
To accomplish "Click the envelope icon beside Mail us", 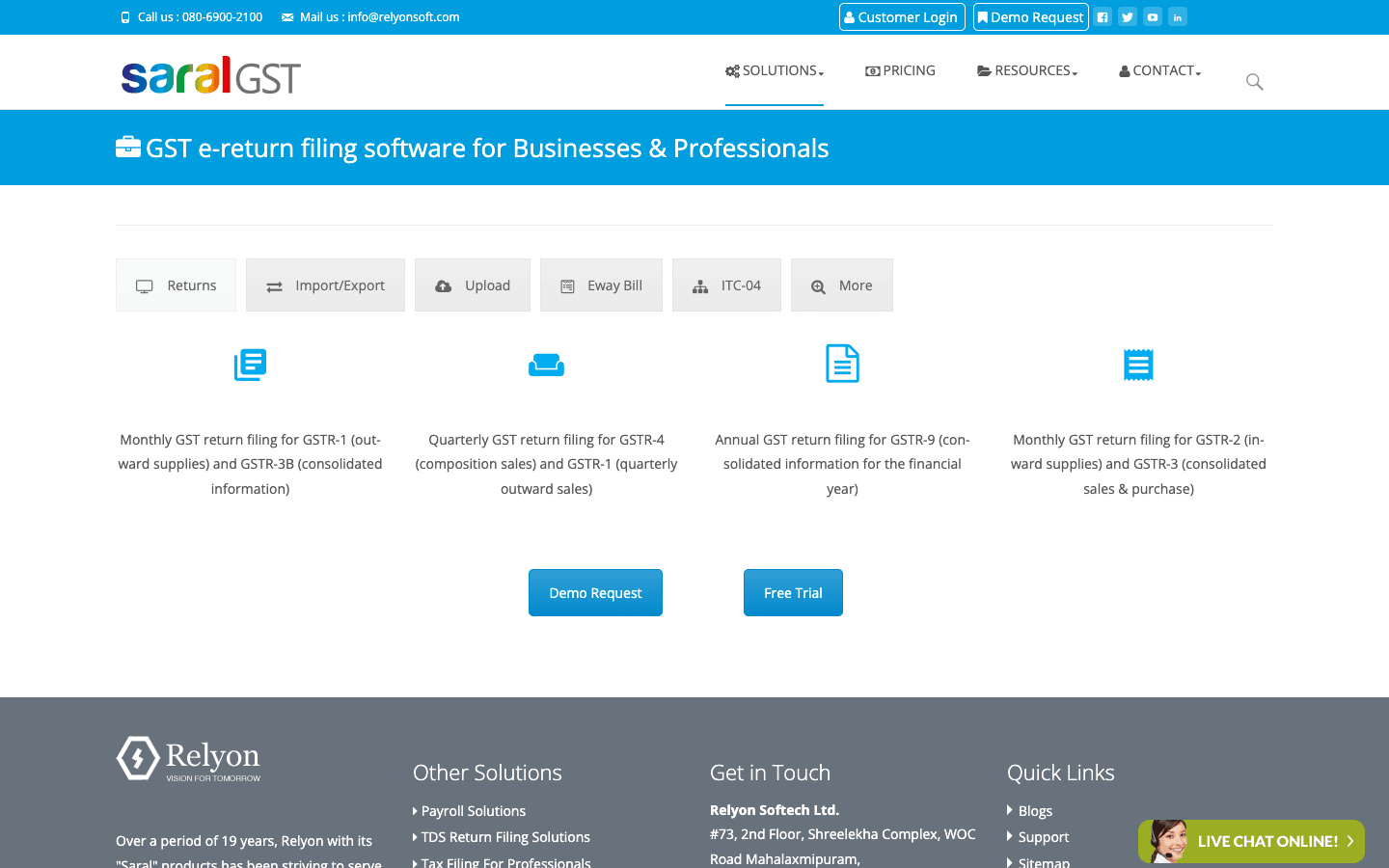I will (x=287, y=17).
